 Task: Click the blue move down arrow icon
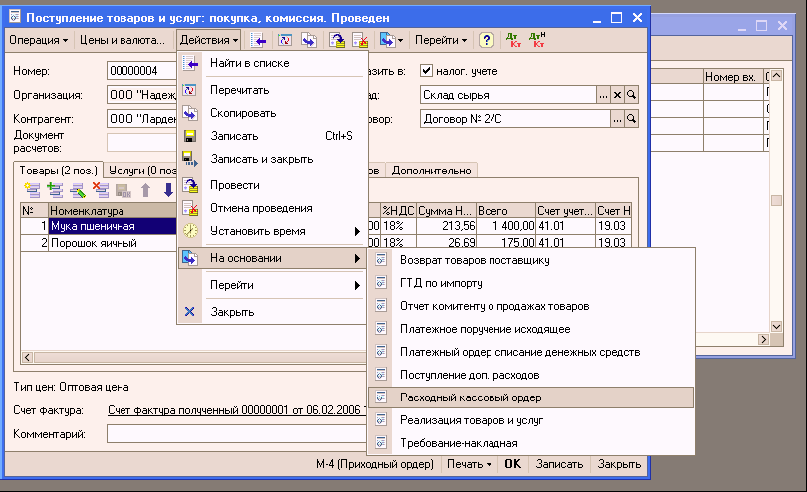coord(168,188)
